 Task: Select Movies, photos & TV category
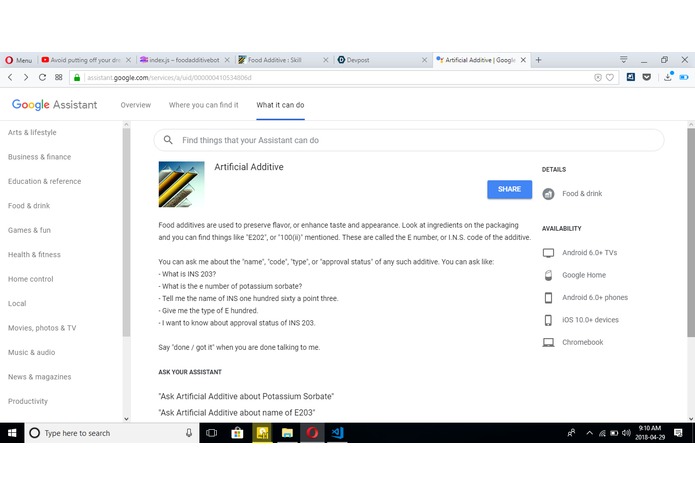click(x=42, y=328)
